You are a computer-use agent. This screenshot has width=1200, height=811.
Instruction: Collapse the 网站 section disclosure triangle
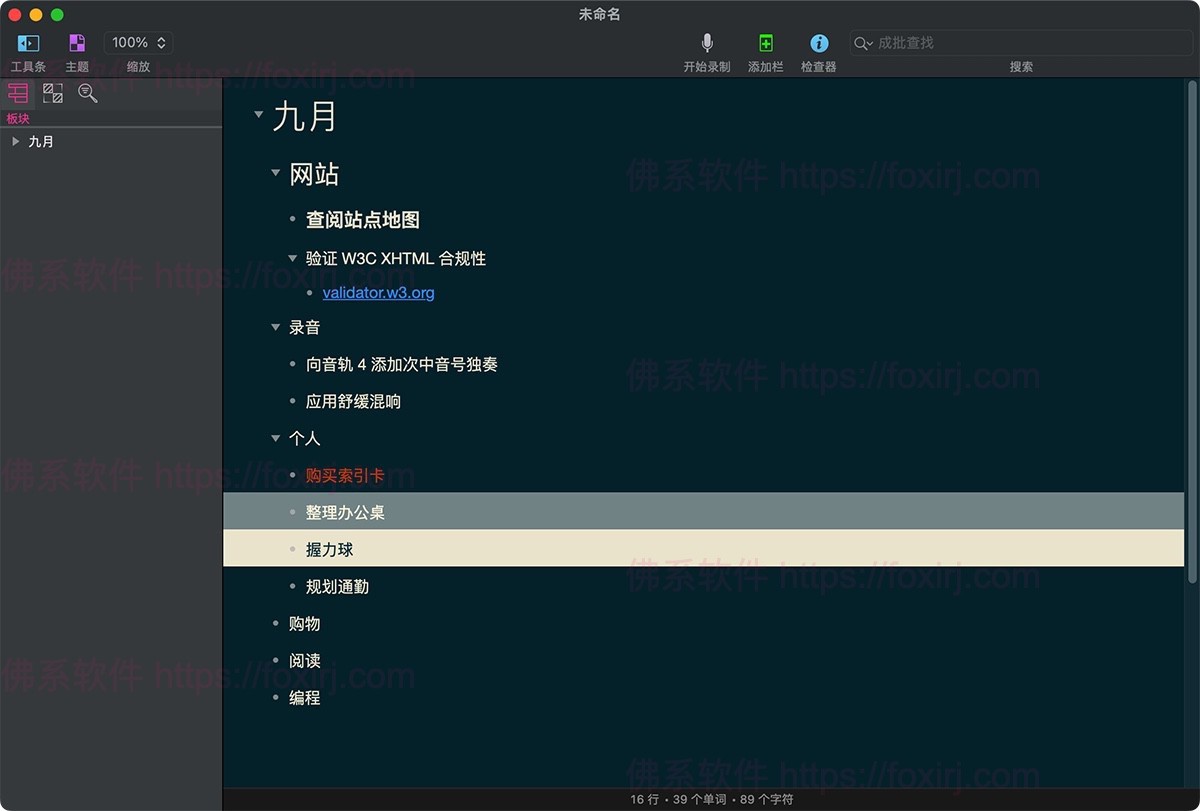click(276, 173)
